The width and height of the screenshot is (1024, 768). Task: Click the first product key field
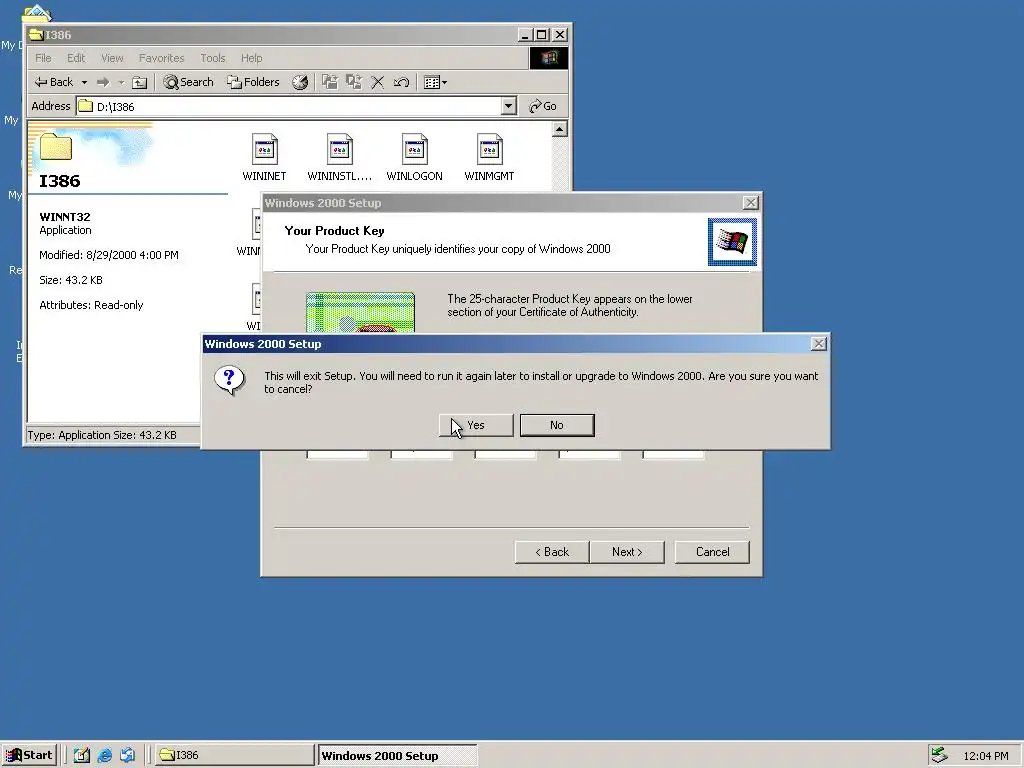[x=338, y=454]
